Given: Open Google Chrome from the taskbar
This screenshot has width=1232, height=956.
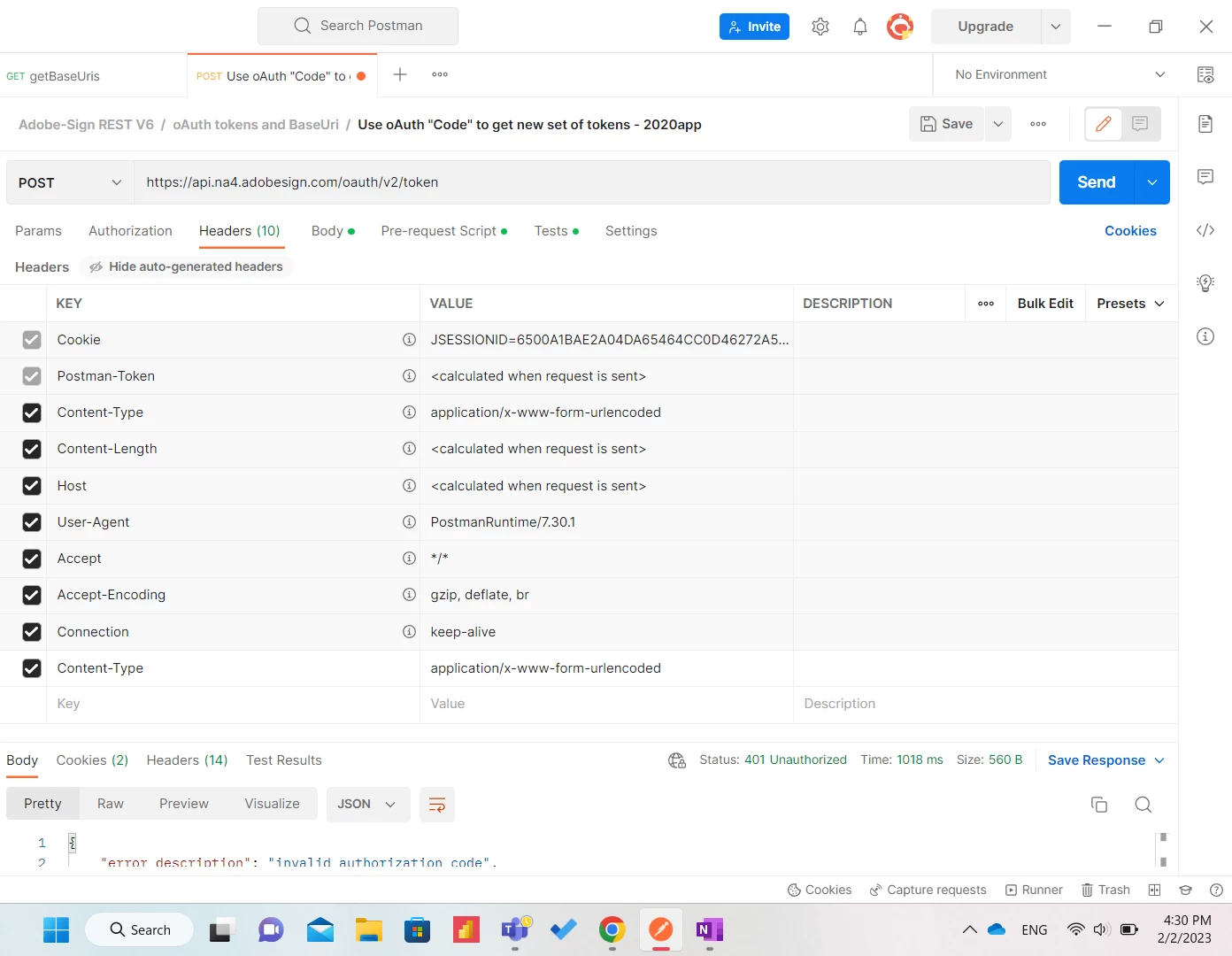Looking at the screenshot, I should pos(612,929).
